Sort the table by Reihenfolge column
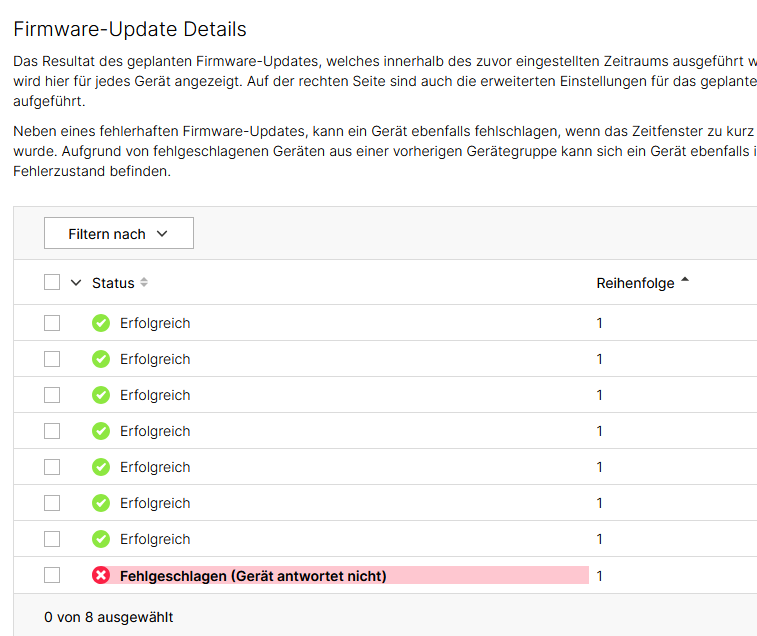The image size is (757, 636). (635, 283)
